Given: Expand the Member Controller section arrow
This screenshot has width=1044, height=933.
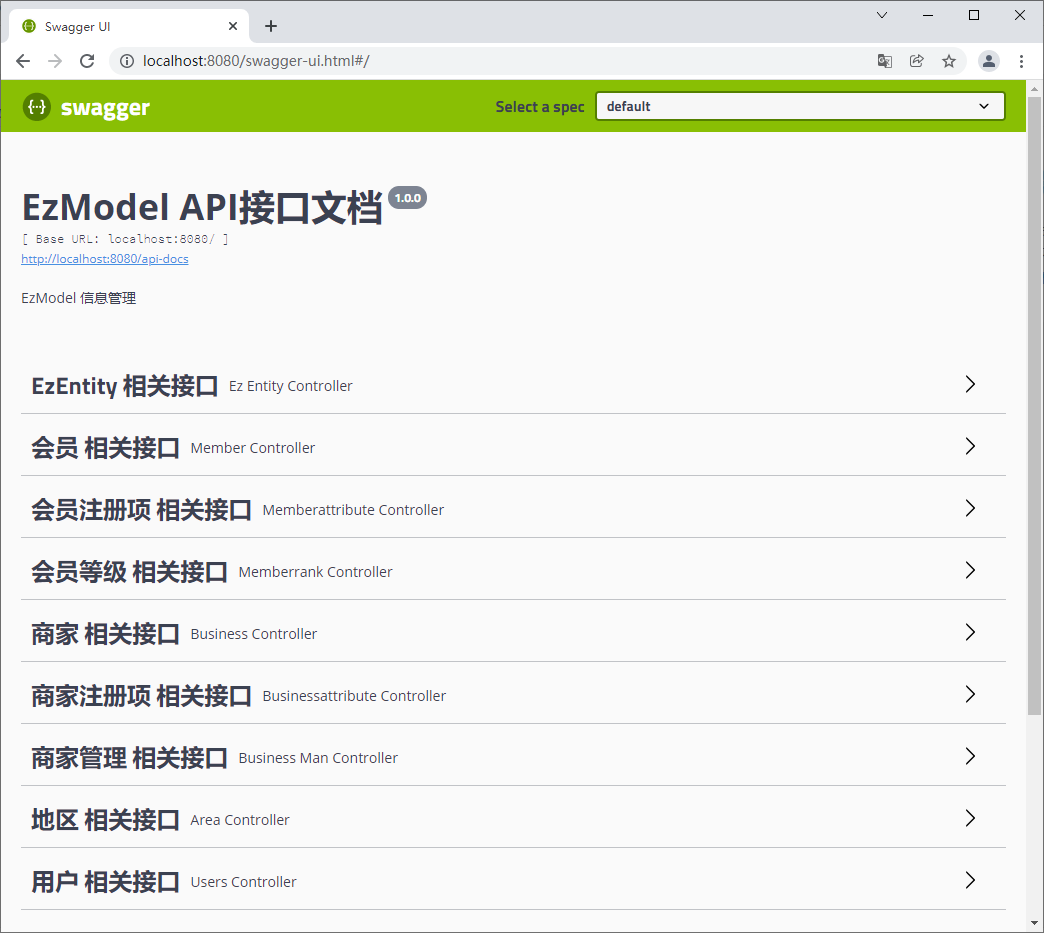Looking at the screenshot, I should click(x=970, y=446).
